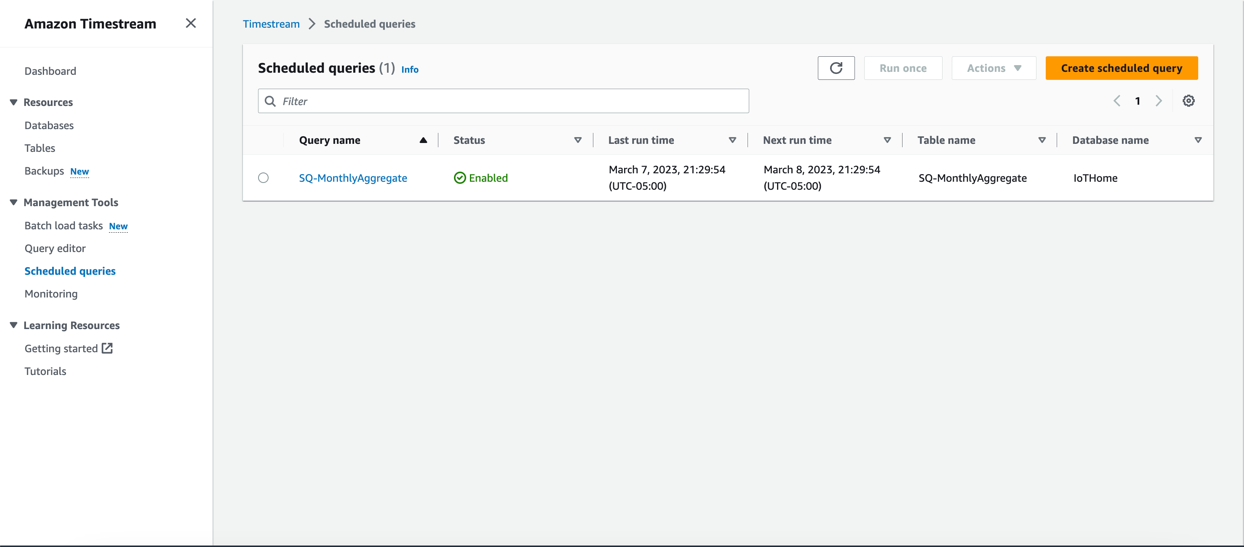Click the page number 1 indicator
Screen dimensions: 1244x547
click(1138, 101)
